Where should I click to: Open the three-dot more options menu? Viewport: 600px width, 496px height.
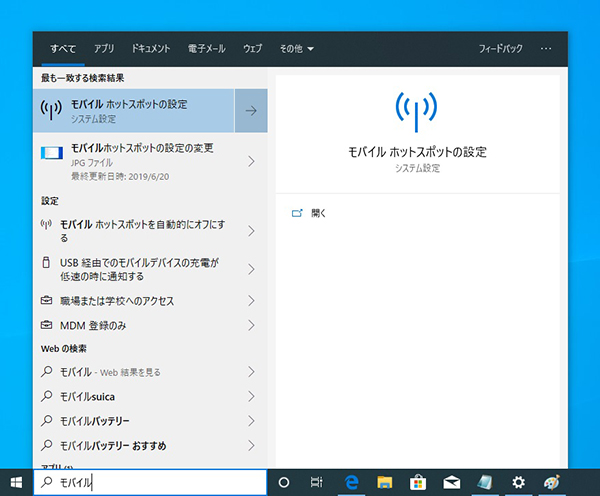click(546, 48)
